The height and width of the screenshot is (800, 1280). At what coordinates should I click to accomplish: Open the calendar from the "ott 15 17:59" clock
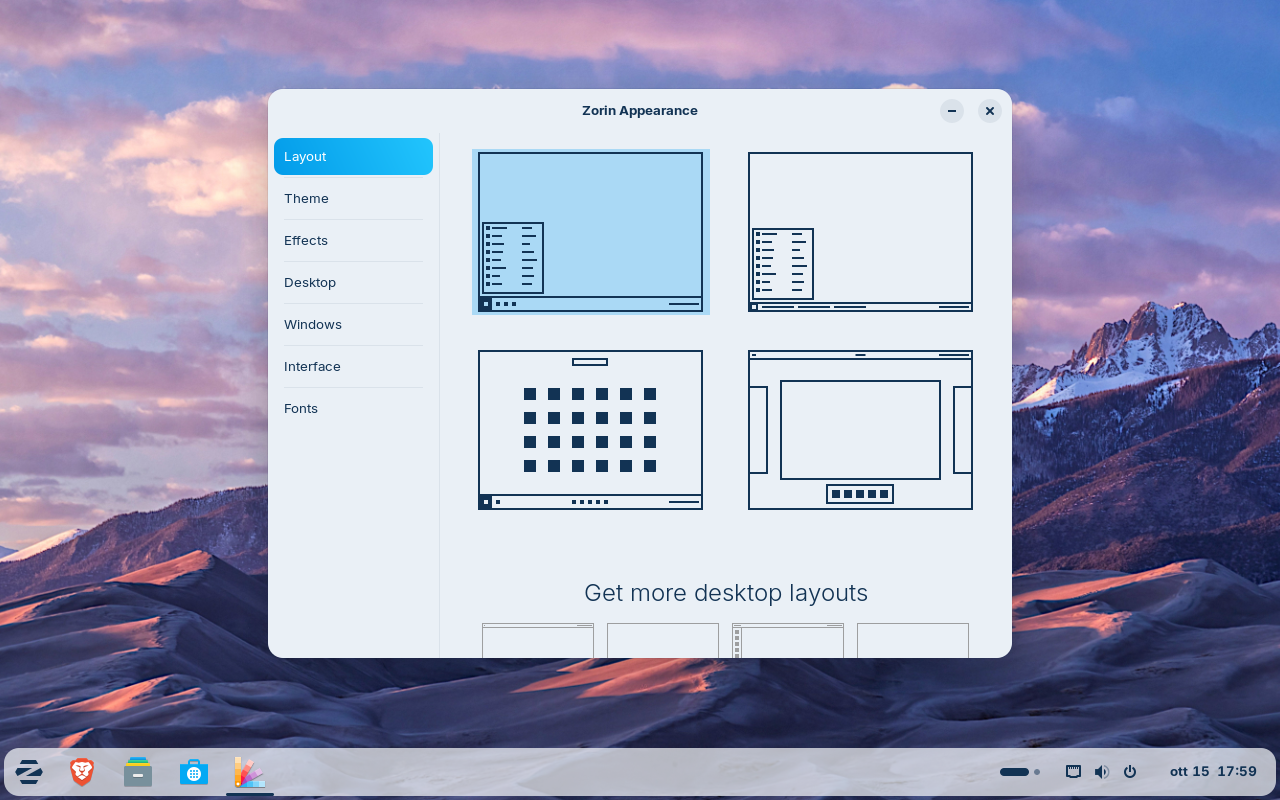pyautogui.click(x=1213, y=772)
